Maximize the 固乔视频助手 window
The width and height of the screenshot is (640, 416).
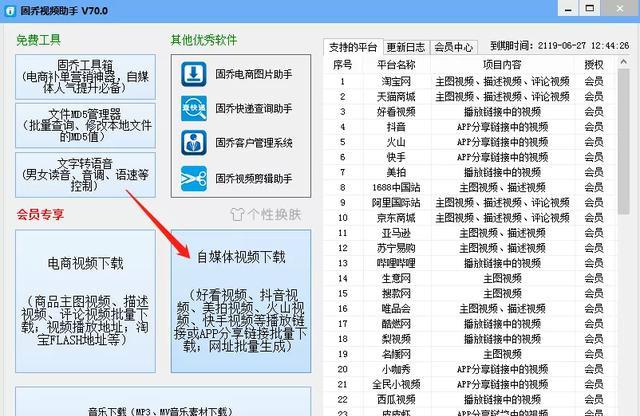coord(589,8)
